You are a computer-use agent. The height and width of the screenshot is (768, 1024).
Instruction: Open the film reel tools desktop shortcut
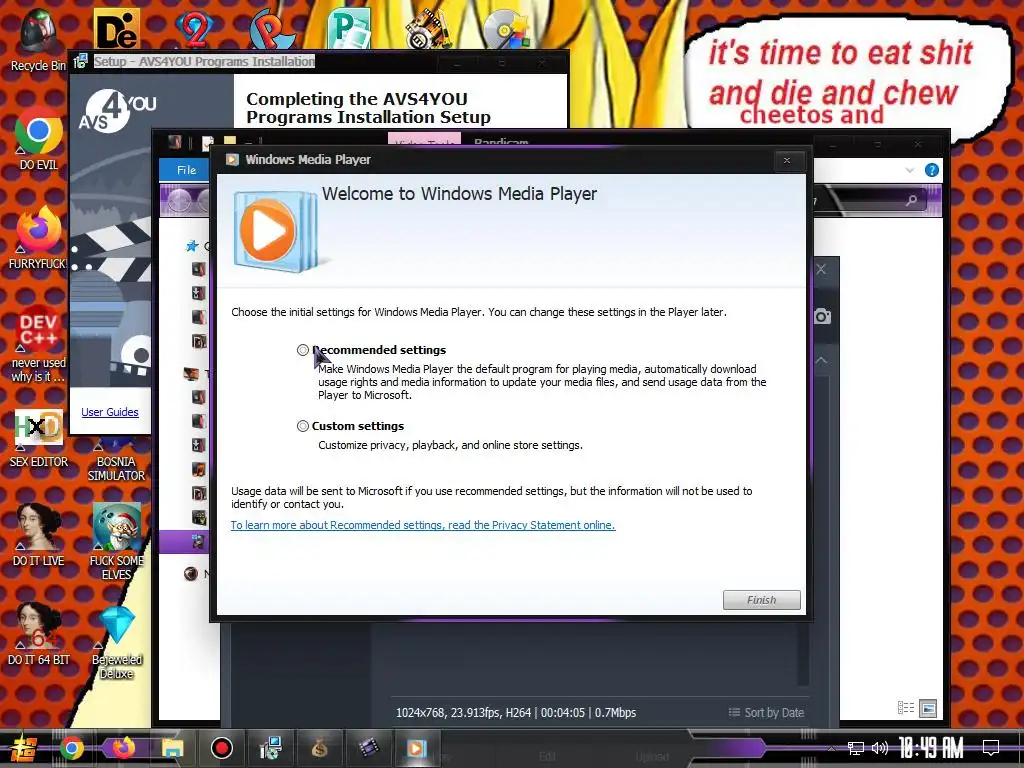(428, 29)
